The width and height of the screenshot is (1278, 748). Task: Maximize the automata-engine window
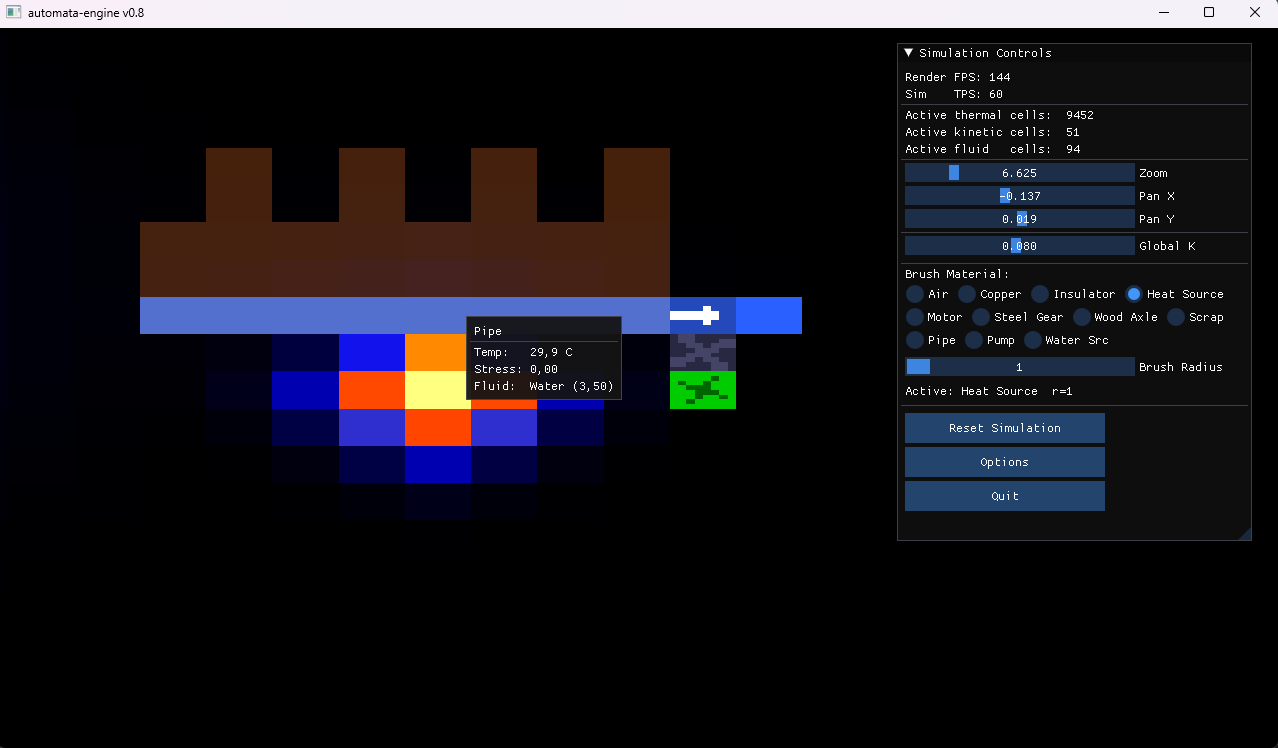click(1209, 13)
